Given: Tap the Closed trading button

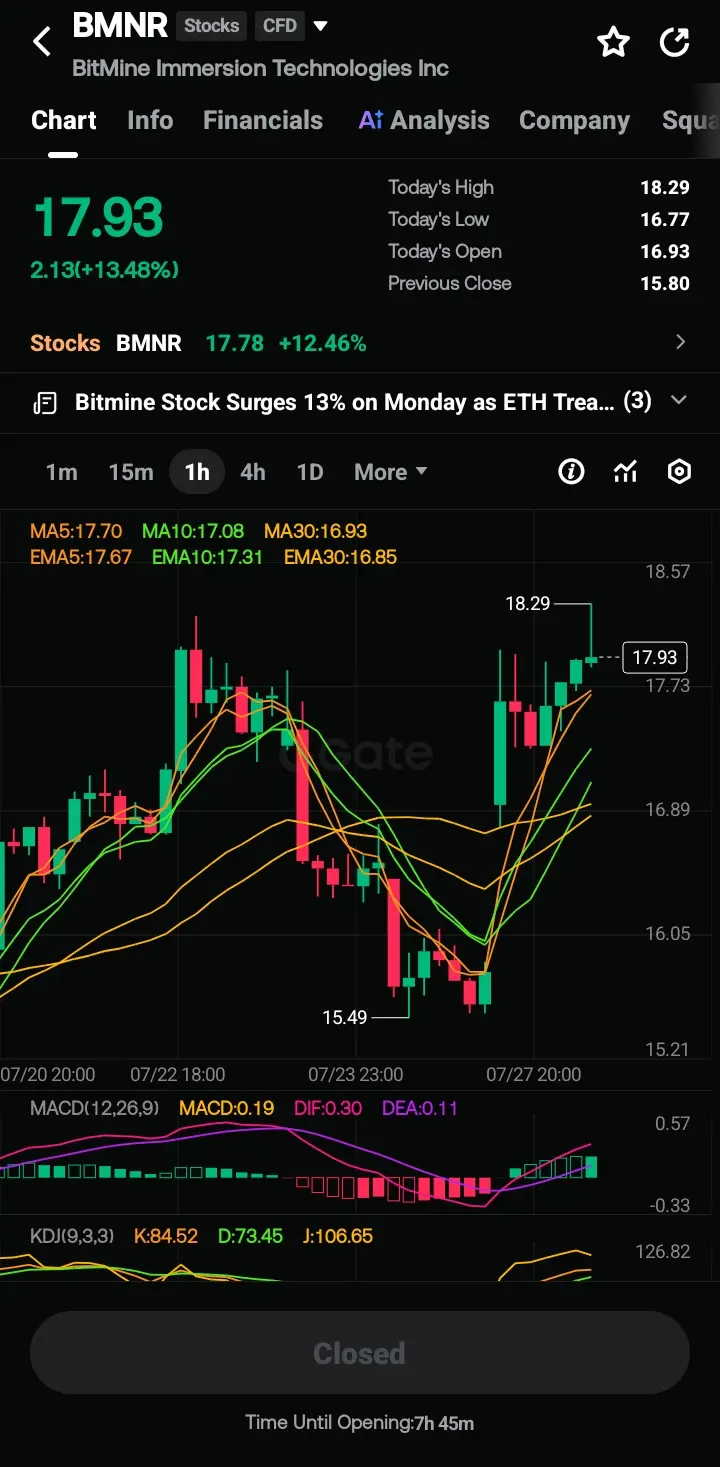Looking at the screenshot, I should pyautogui.click(x=360, y=1353).
